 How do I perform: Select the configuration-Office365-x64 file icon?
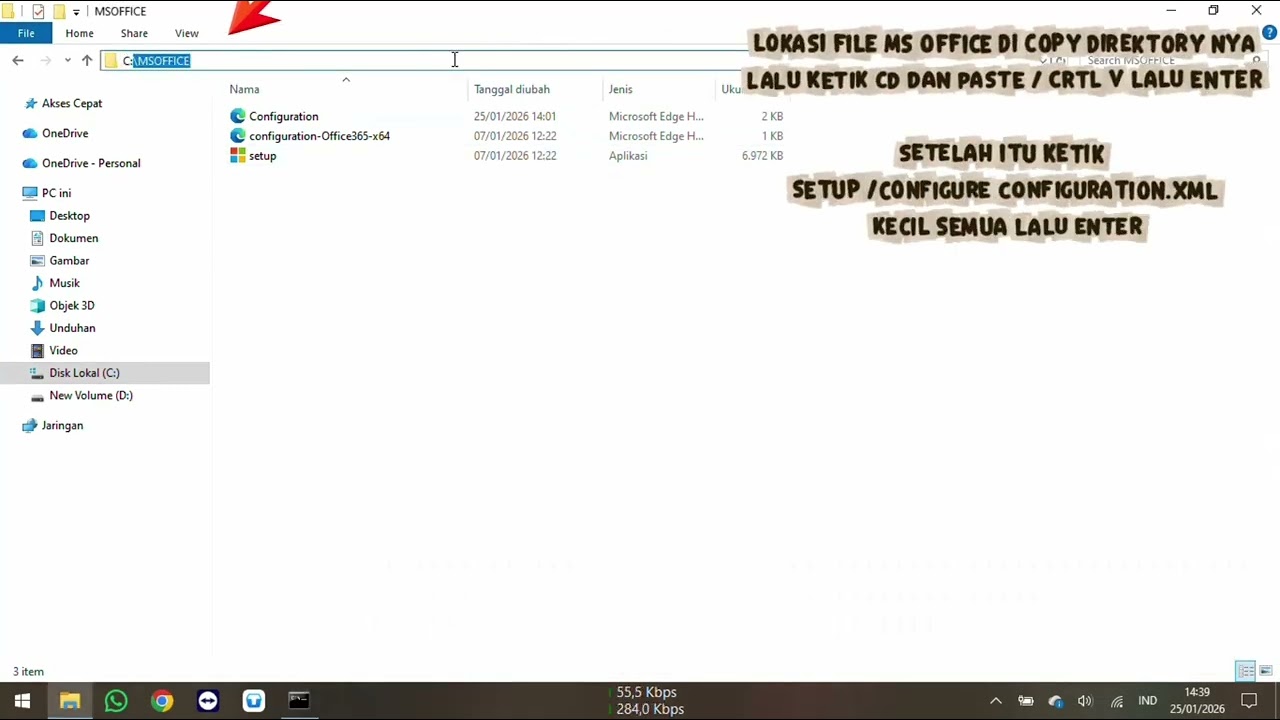click(x=238, y=136)
